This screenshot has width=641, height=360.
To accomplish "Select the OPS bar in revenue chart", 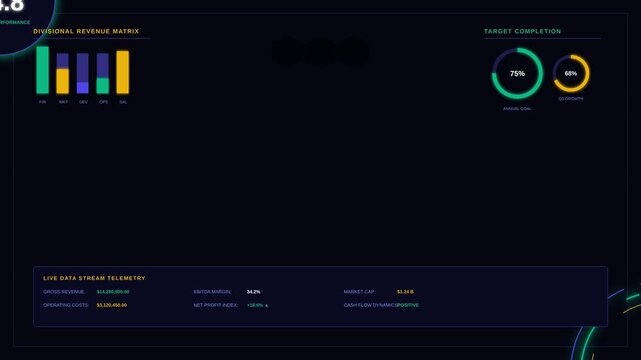I will [x=103, y=73].
